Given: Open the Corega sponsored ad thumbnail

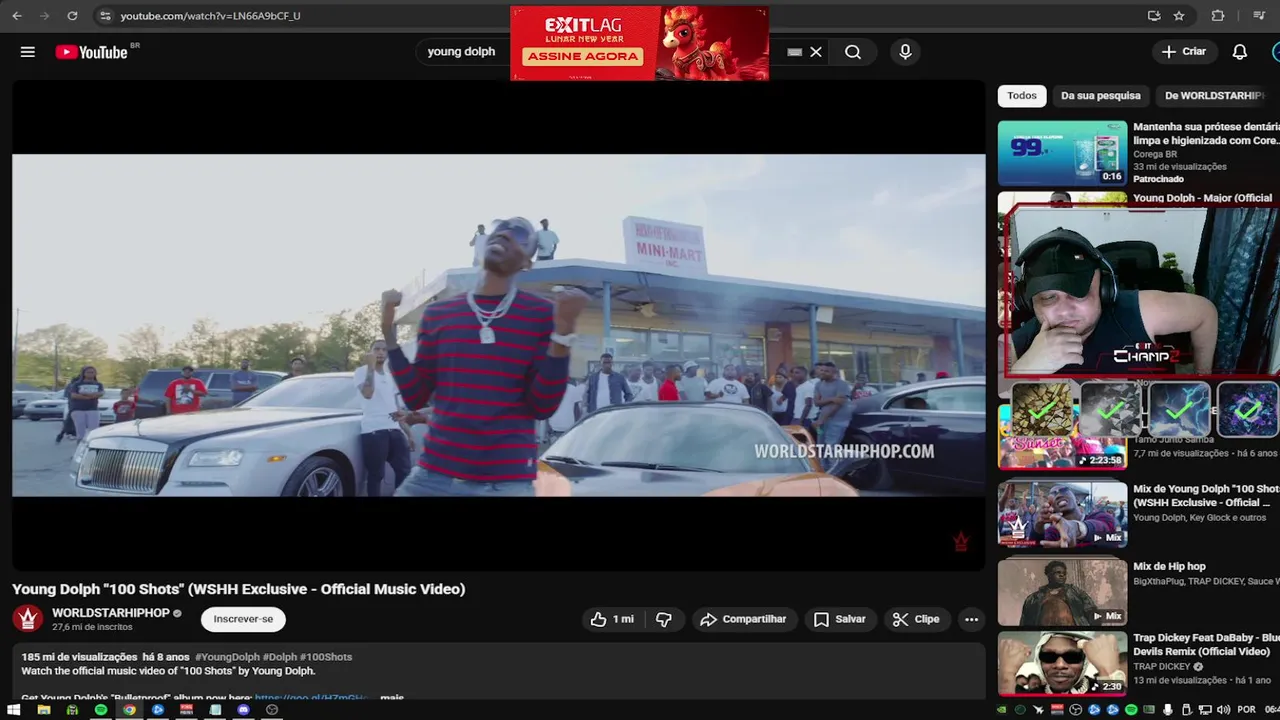Looking at the screenshot, I should point(1062,153).
